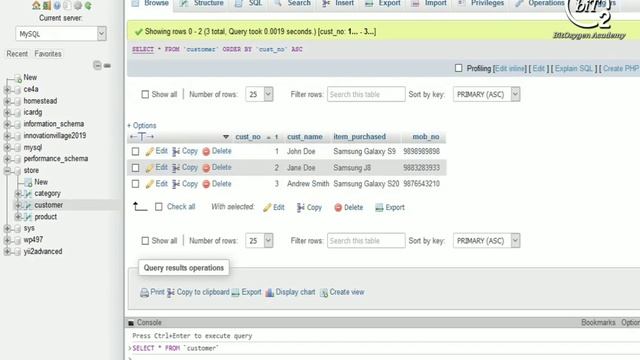Screen dimensions: 640x360
Task: Enable upper Show all checkbox
Action: pos(145,94)
